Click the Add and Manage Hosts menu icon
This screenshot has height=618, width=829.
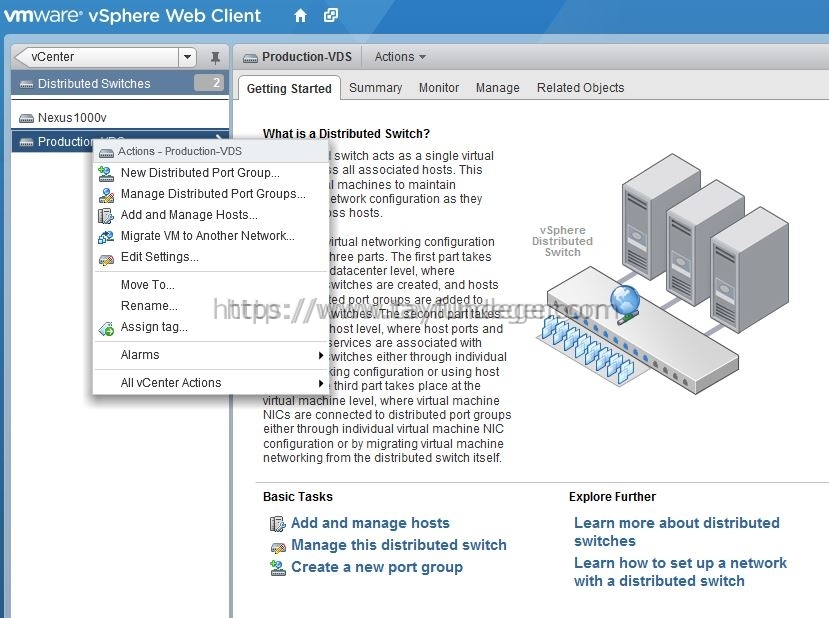[106, 216]
